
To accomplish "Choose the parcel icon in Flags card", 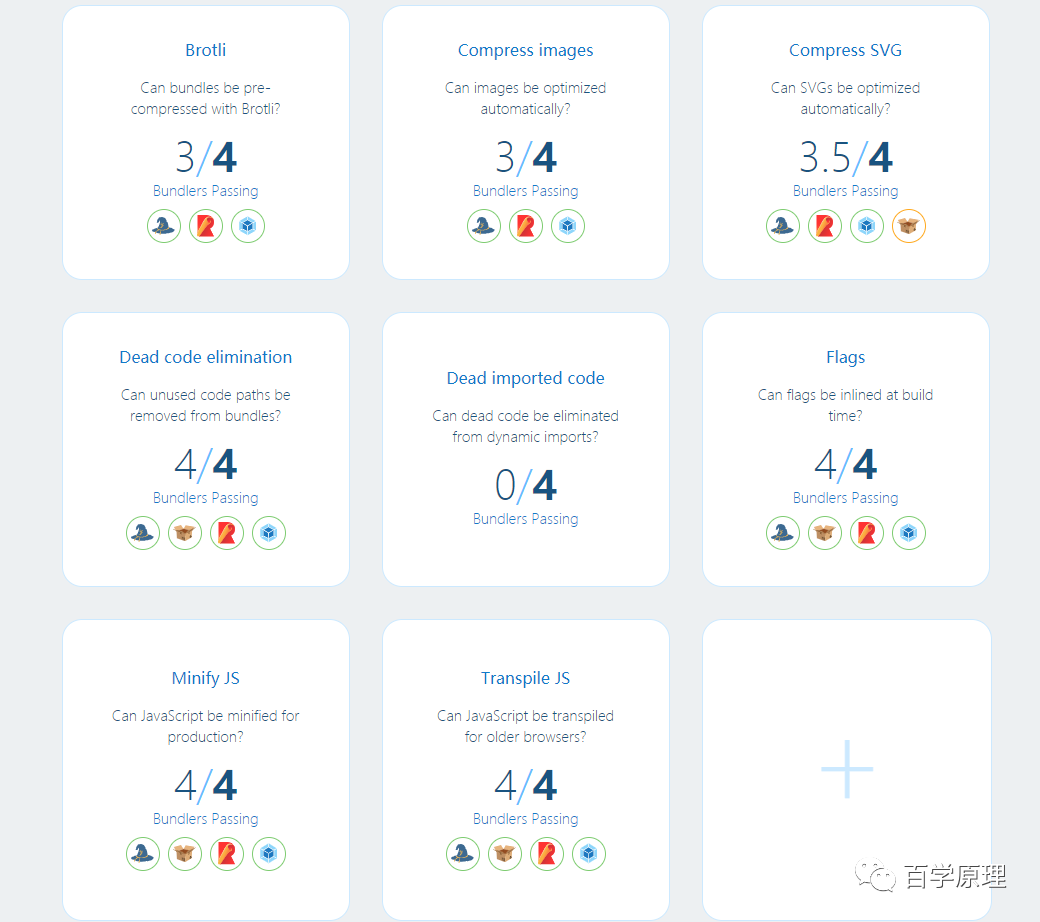I will tap(824, 533).
